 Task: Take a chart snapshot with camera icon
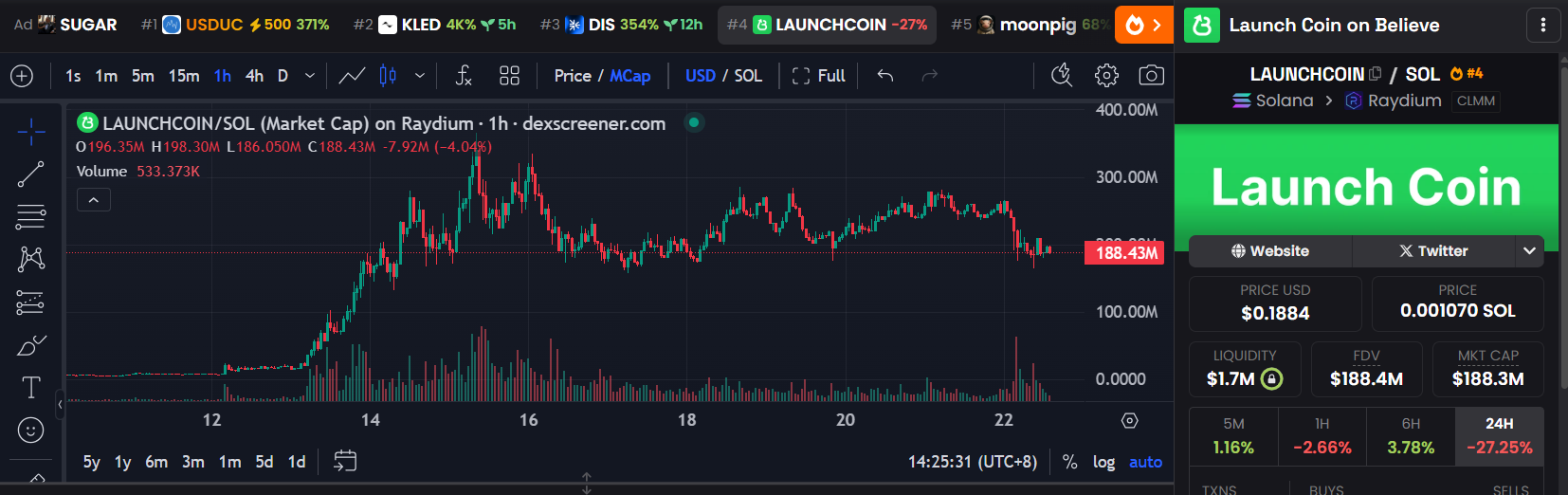point(1151,76)
